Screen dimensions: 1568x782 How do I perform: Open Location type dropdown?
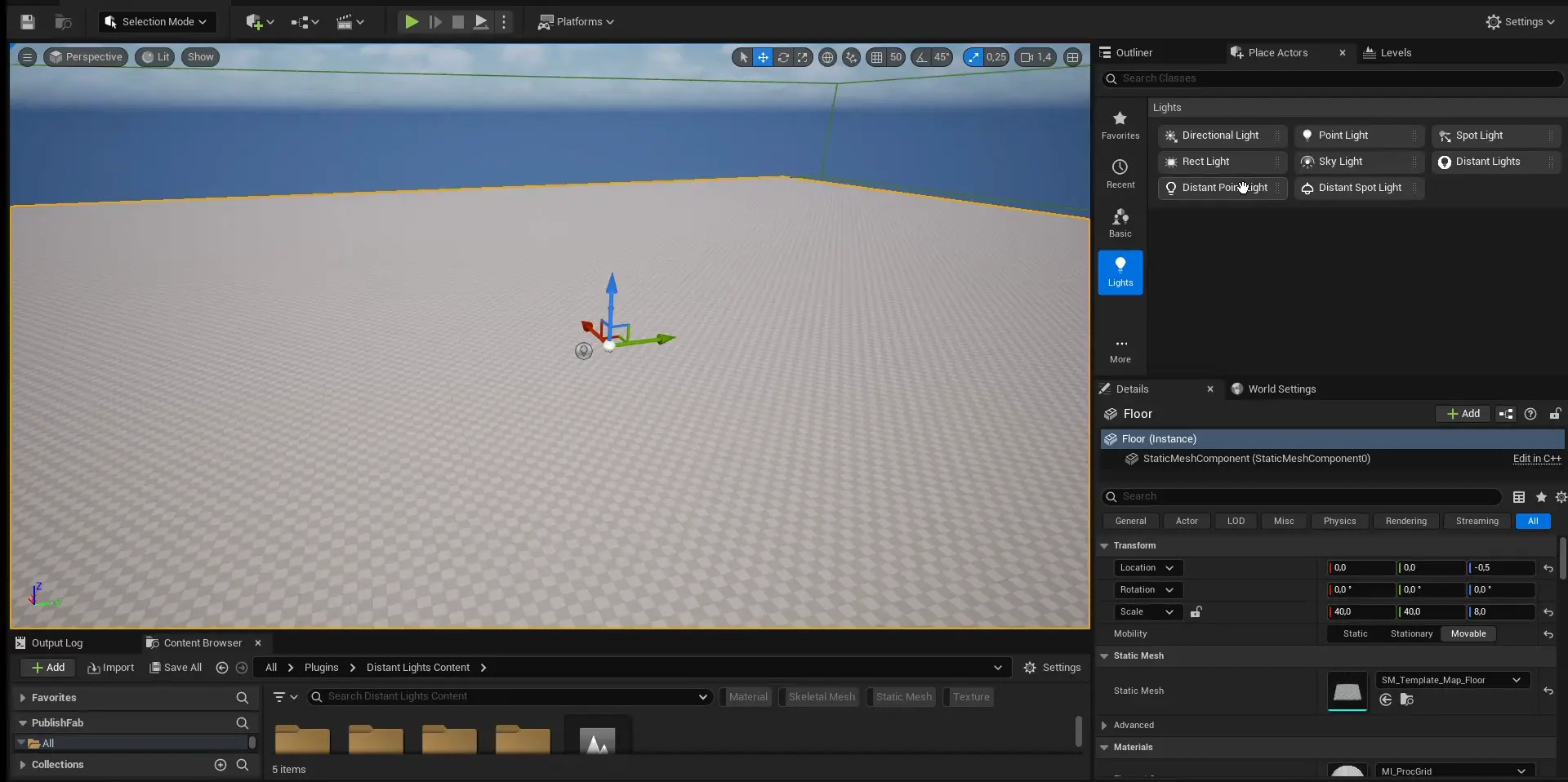(1147, 568)
